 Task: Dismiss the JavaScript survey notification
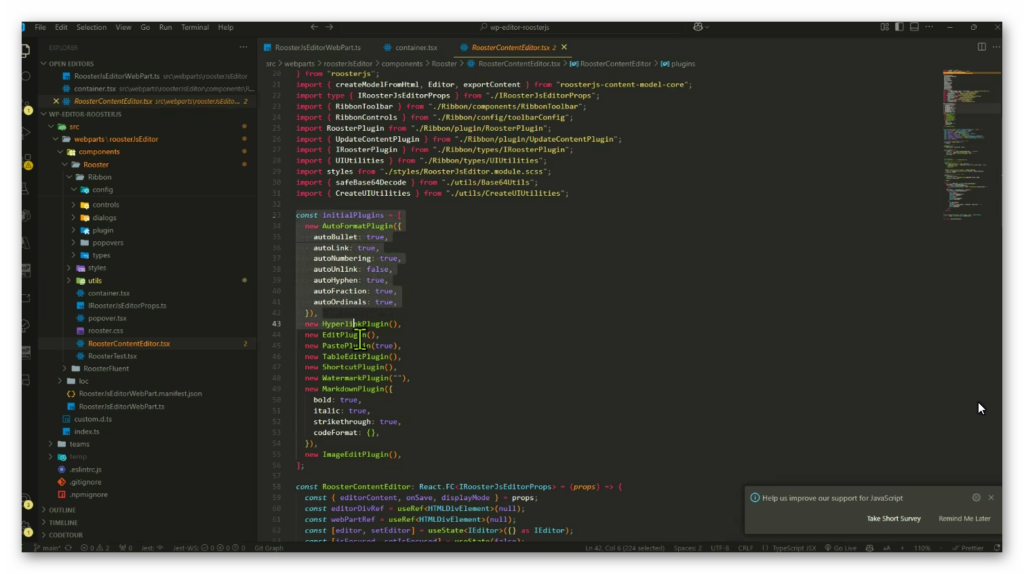[x=991, y=498]
